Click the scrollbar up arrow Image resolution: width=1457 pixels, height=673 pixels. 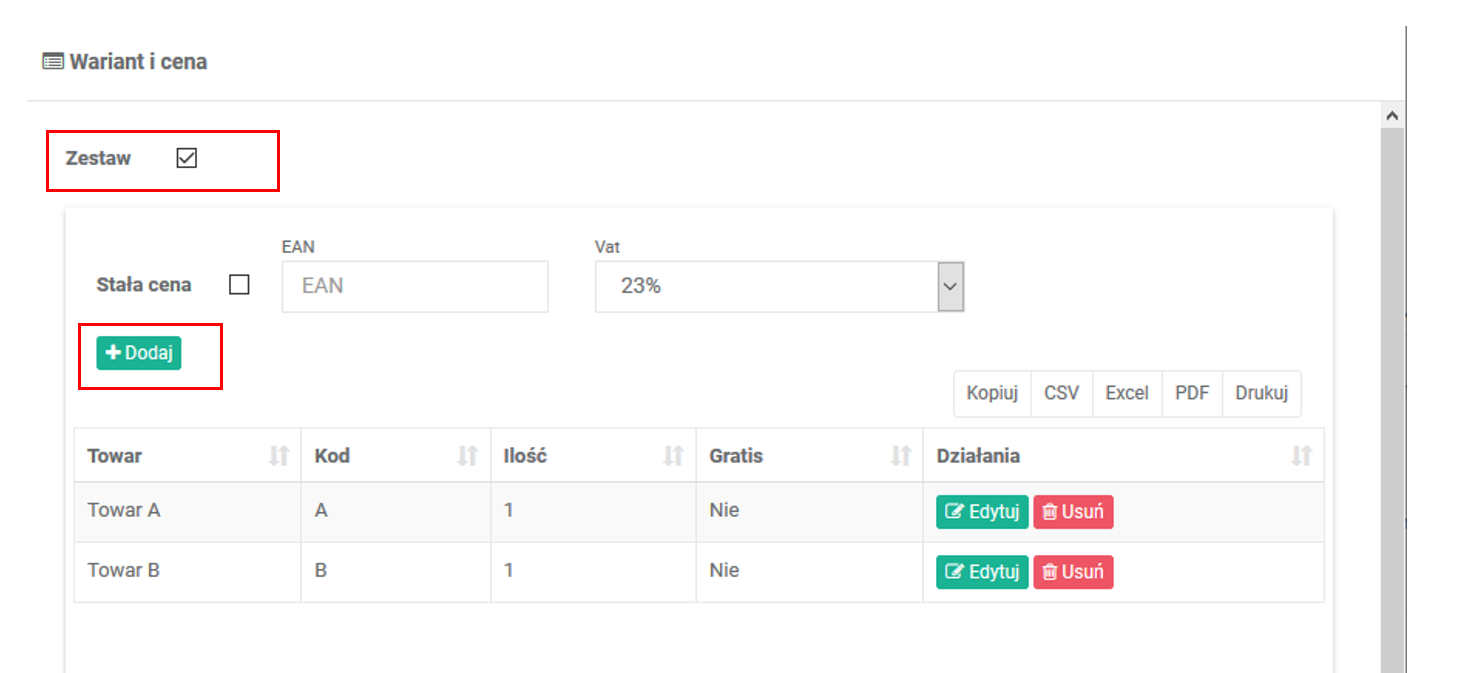[x=1392, y=115]
